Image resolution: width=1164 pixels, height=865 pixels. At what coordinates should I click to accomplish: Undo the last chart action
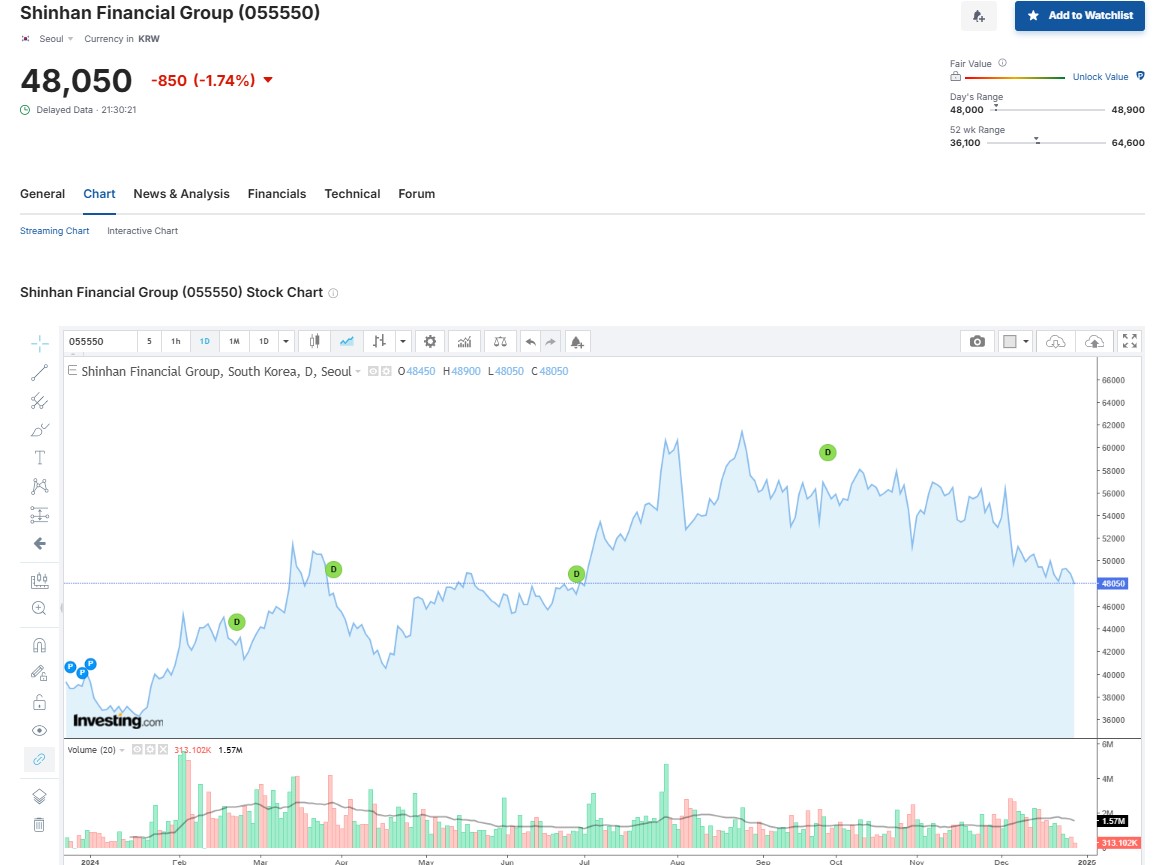tap(530, 342)
